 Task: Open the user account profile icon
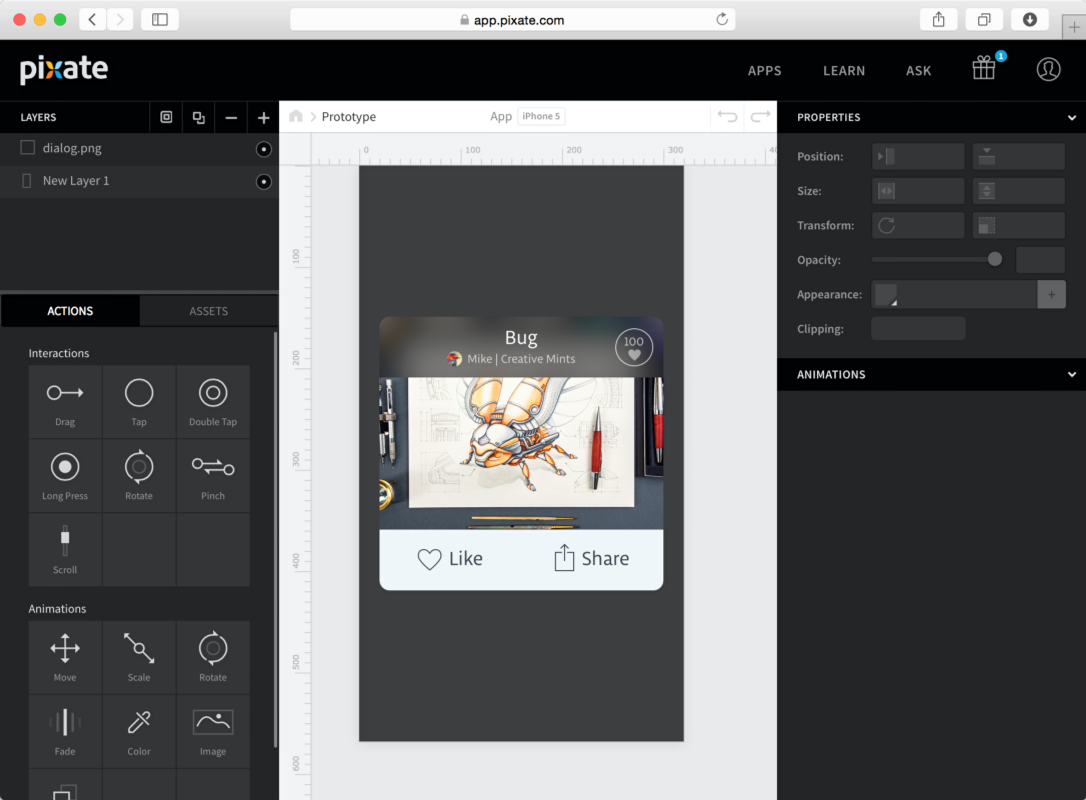point(1049,69)
